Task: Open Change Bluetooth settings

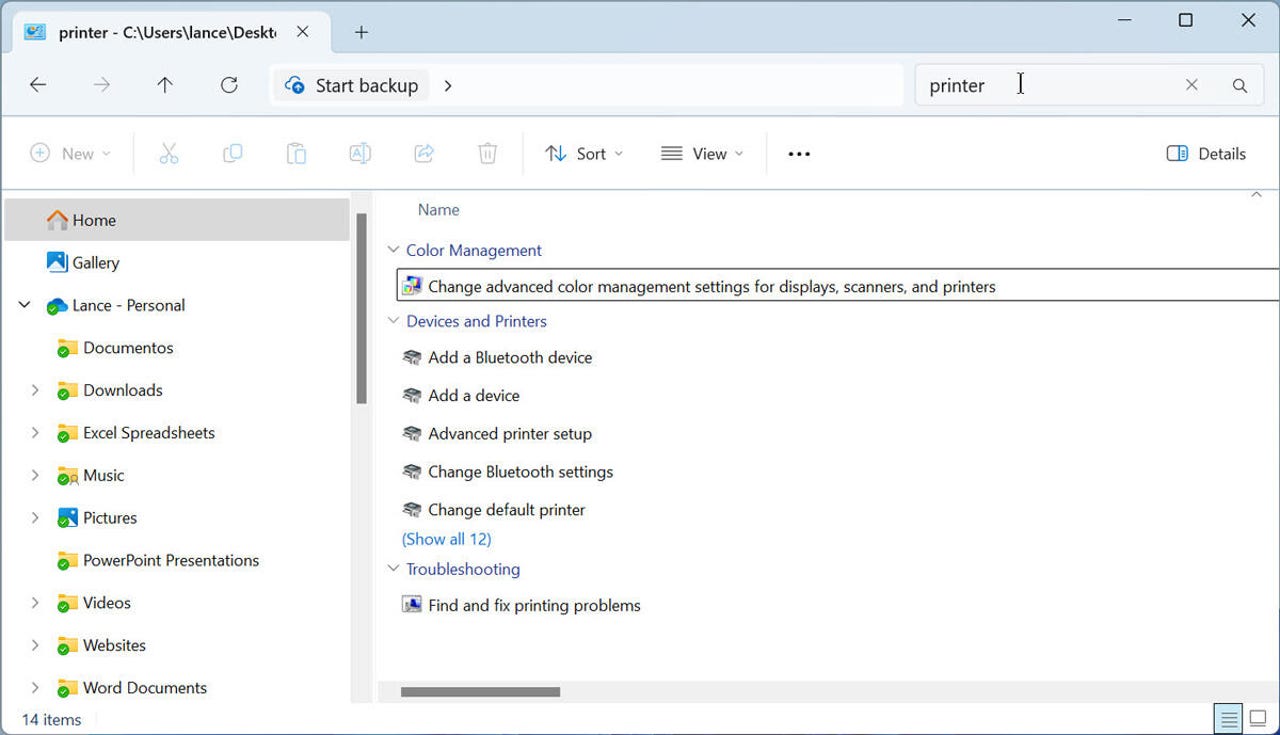Action: point(521,471)
